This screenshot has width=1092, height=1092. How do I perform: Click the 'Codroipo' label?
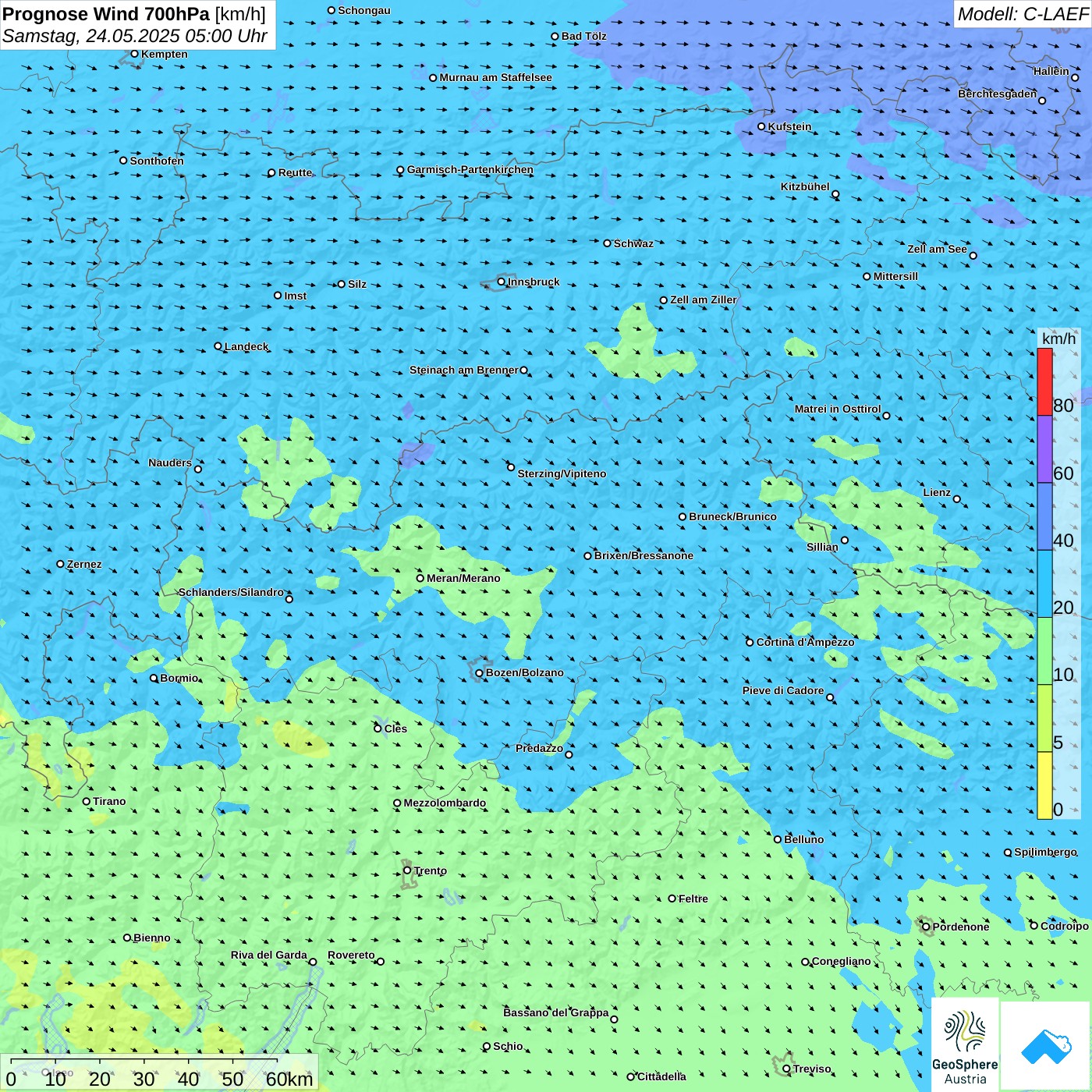(x=1065, y=926)
